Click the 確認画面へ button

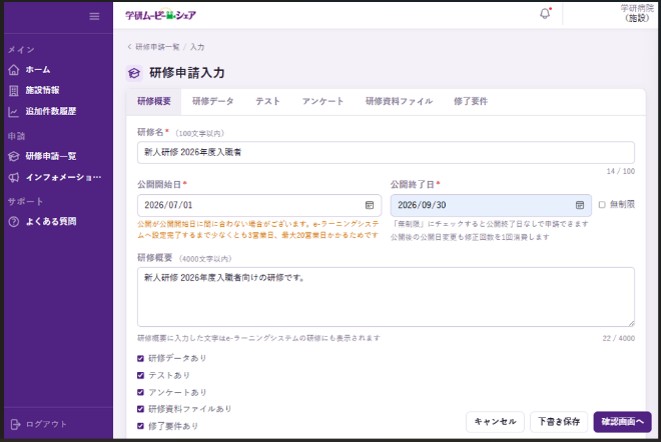(x=622, y=422)
